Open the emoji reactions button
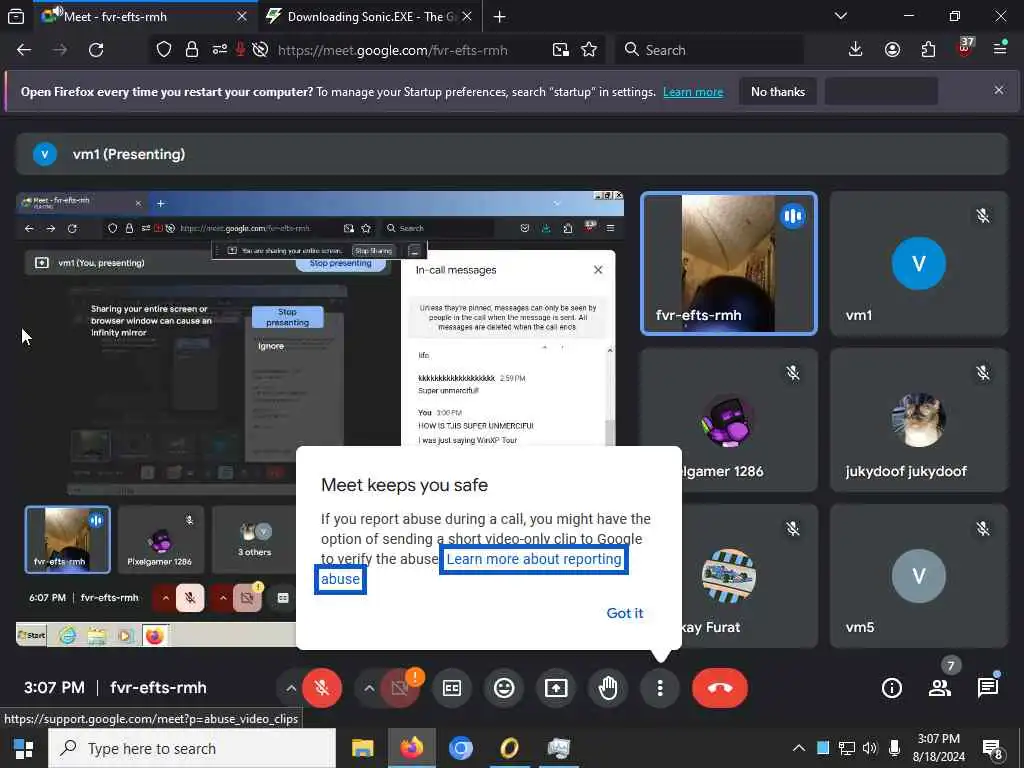1024x768 pixels. [x=504, y=688]
